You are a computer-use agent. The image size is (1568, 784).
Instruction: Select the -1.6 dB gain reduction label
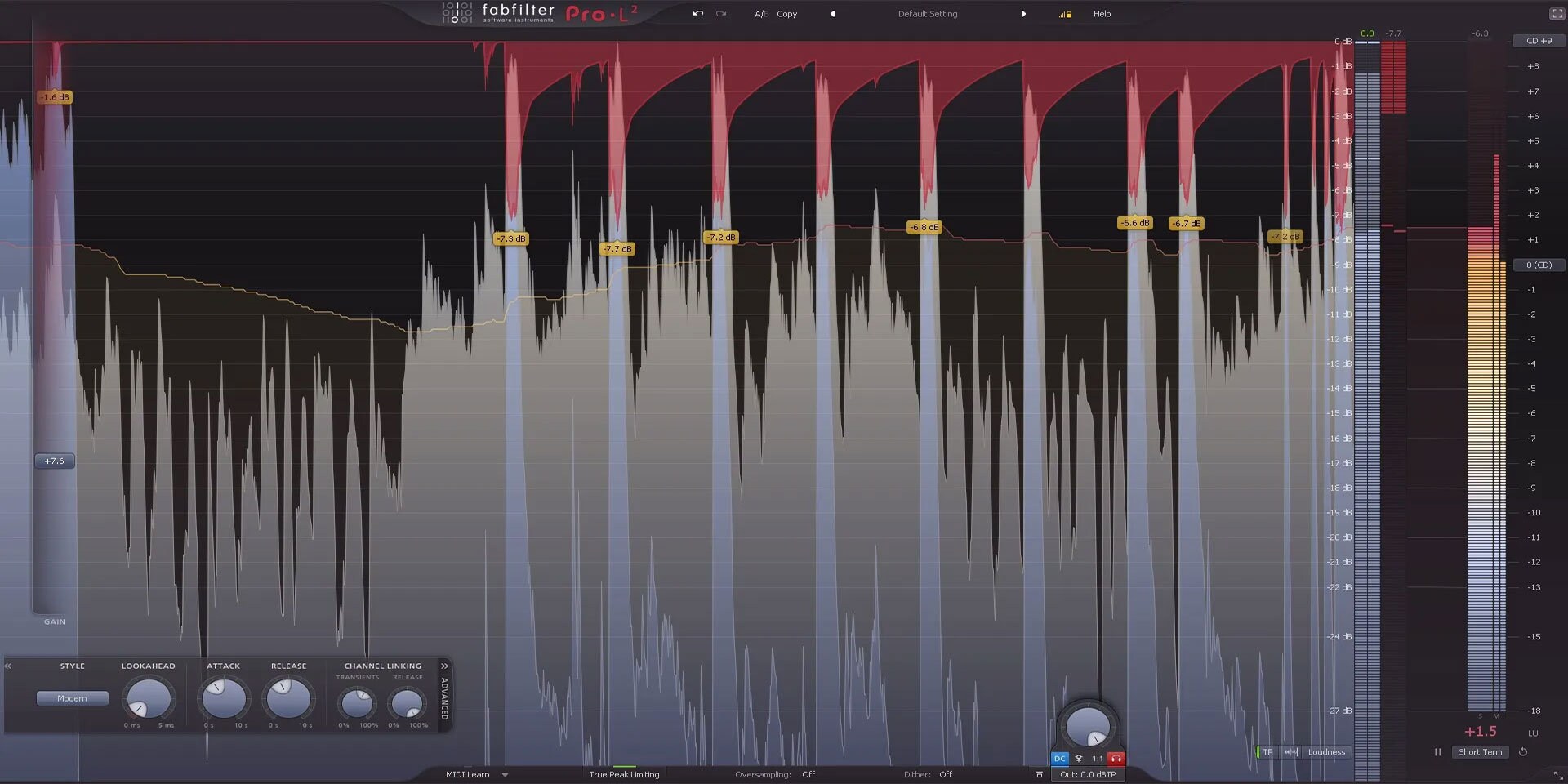click(x=56, y=97)
